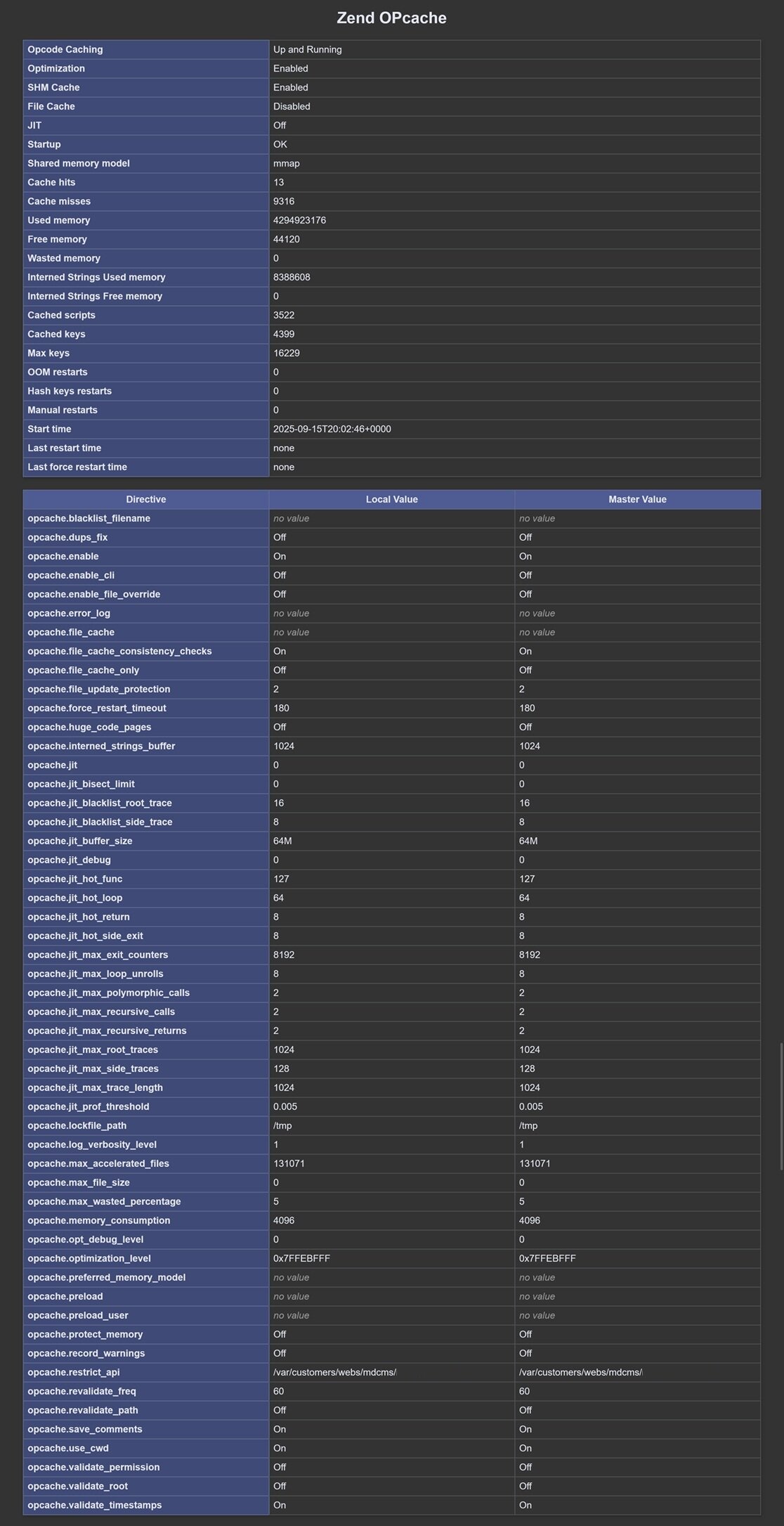The width and height of the screenshot is (784, 1526).
Task: Click the Opcode Caching row label
Action: pos(65,50)
